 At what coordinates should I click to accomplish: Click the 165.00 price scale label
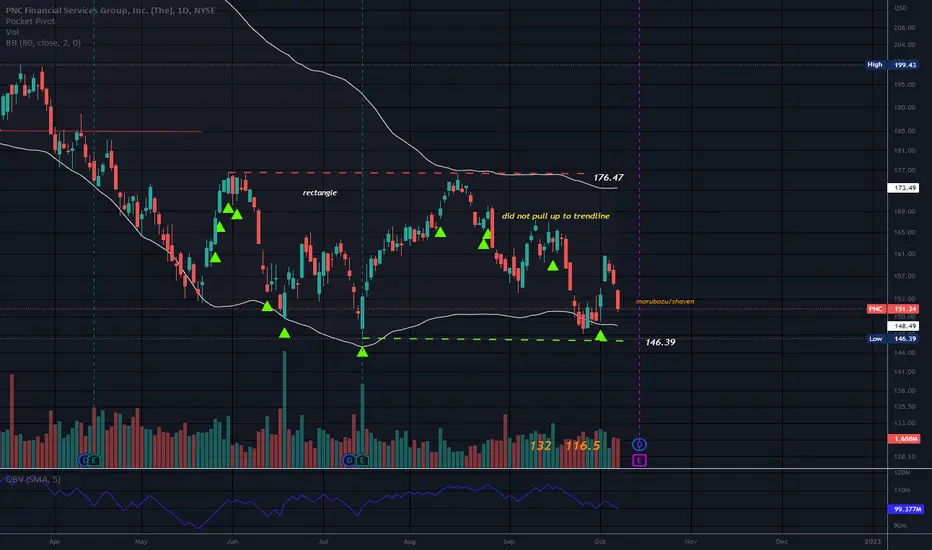[904, 232]
